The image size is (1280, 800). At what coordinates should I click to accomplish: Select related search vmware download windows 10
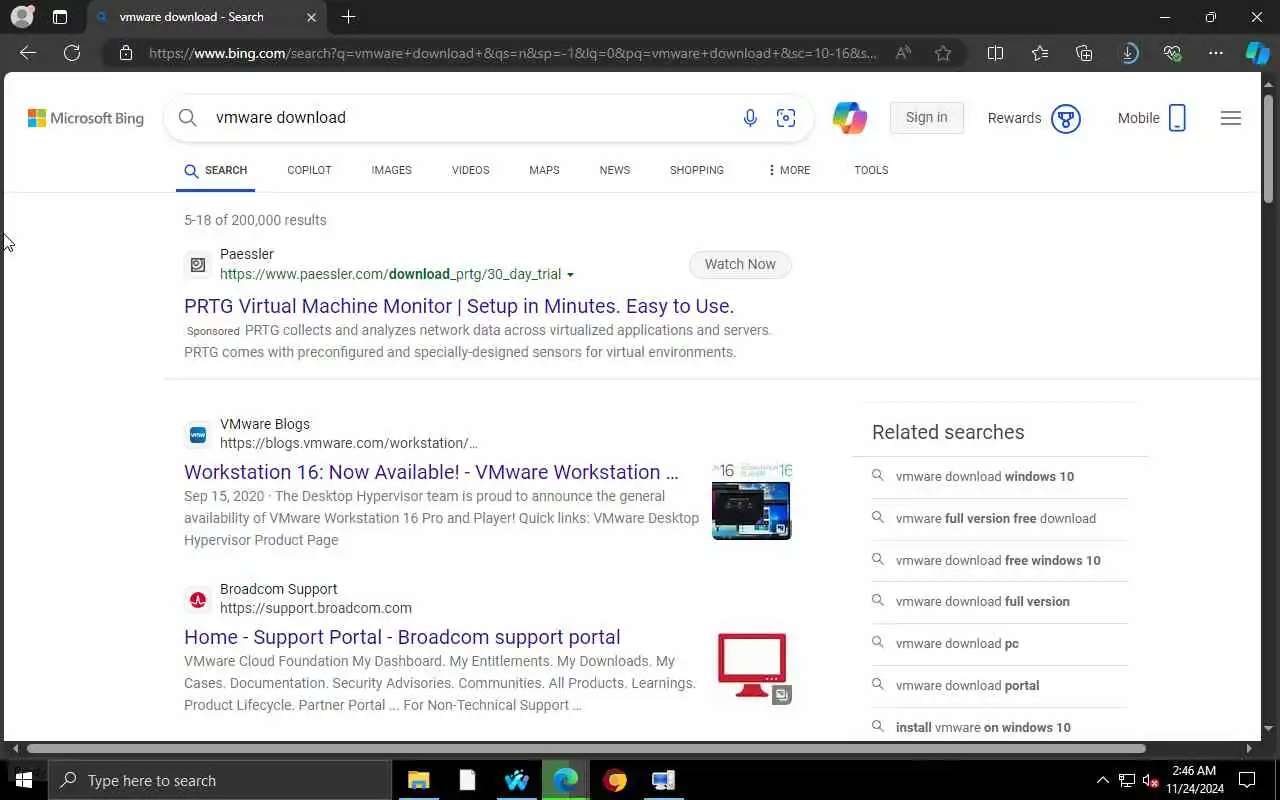click(985, 477)
